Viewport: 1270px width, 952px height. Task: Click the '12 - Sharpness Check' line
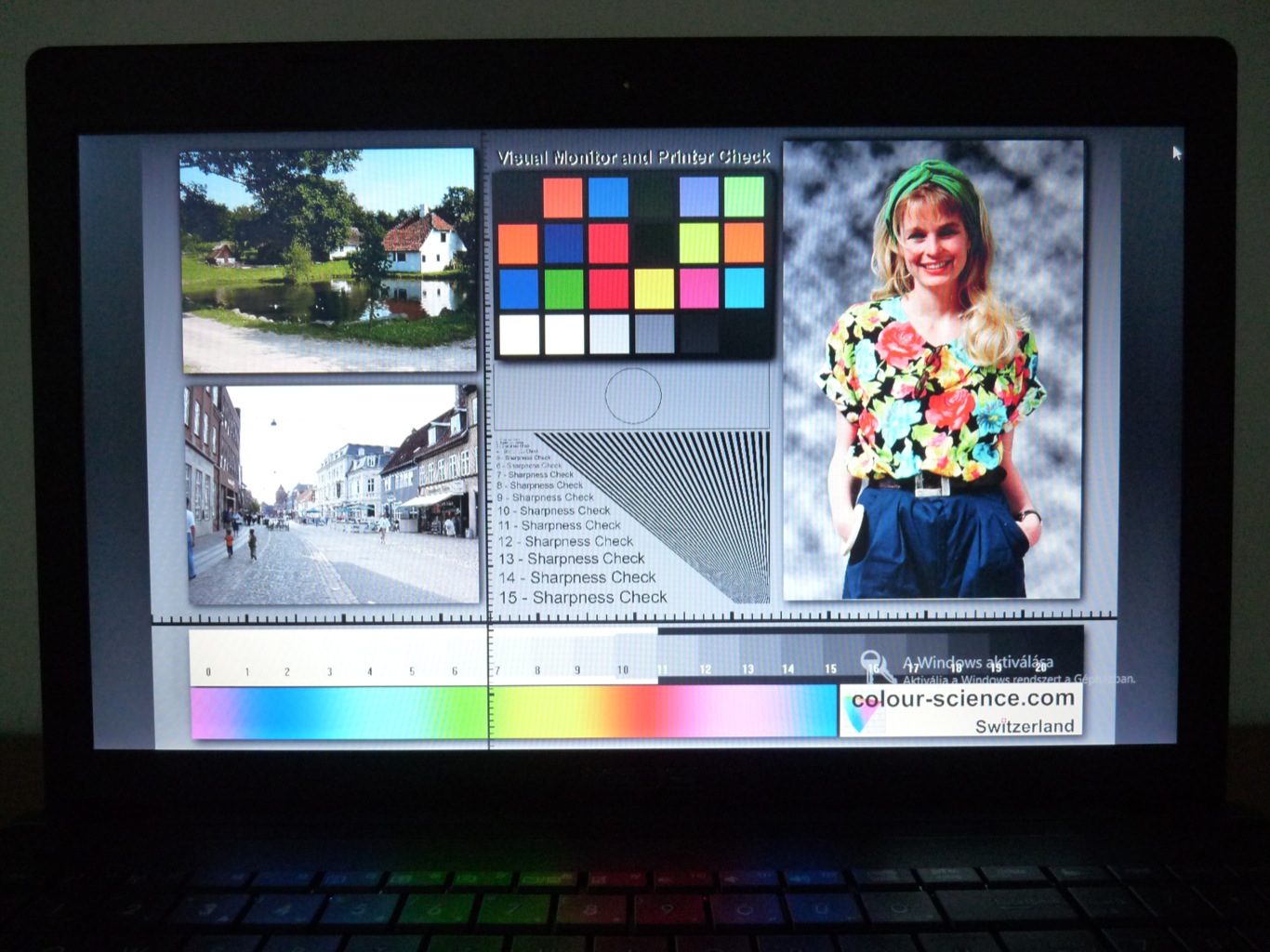566,541
